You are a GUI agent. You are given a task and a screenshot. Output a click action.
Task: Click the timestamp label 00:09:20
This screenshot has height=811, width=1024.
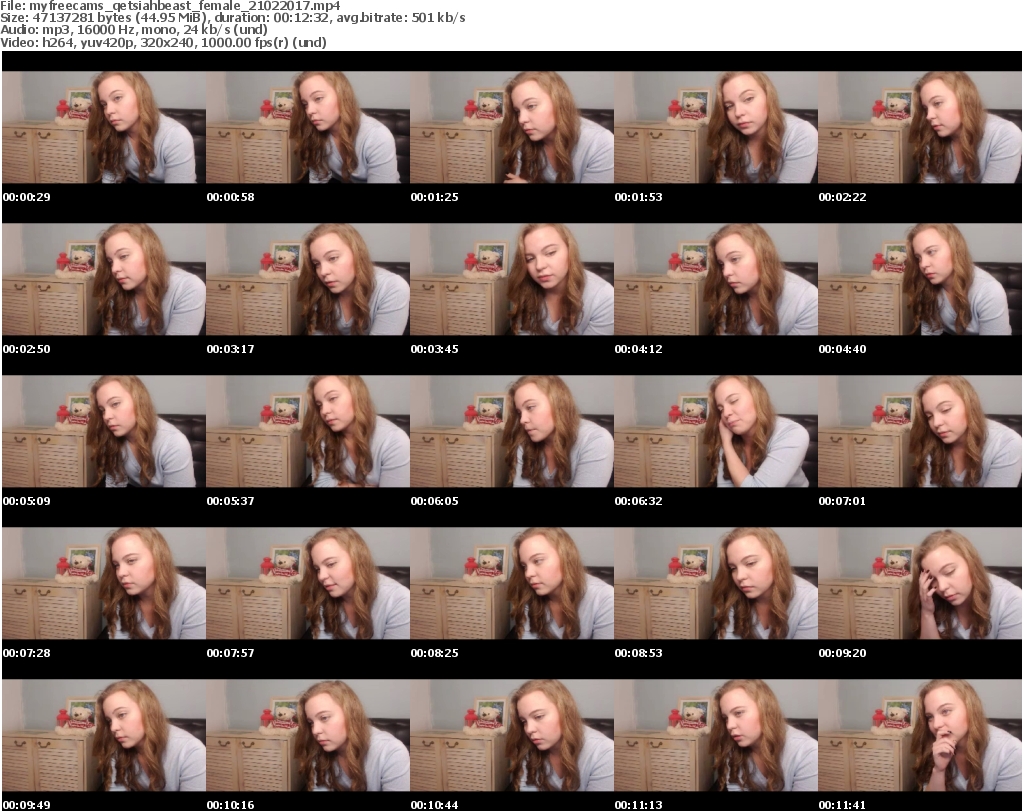(x=842, y=653)
